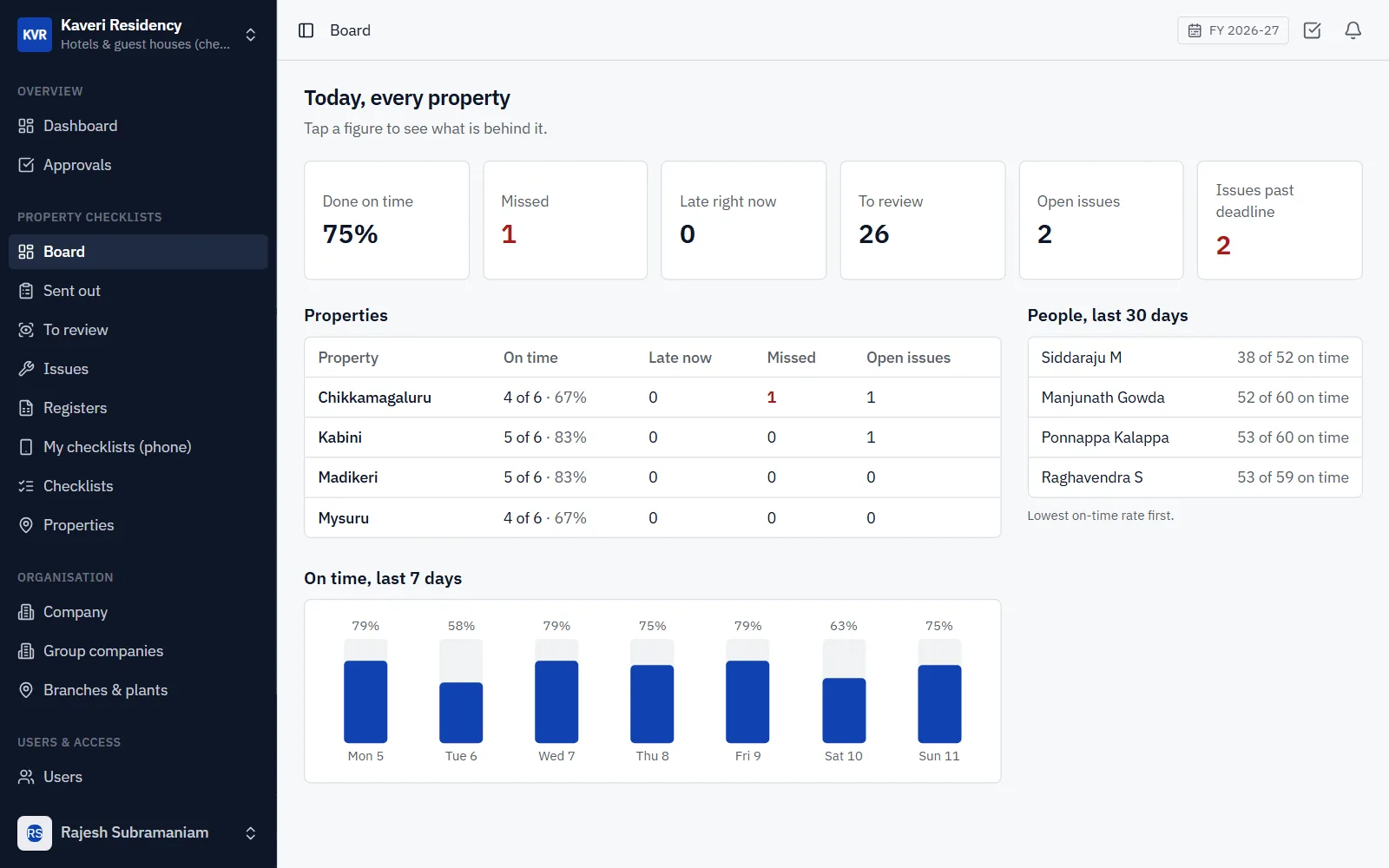Select the Wed 7 chart bar
Viewport: 1389px width, 868px height.
coord(556,701)
